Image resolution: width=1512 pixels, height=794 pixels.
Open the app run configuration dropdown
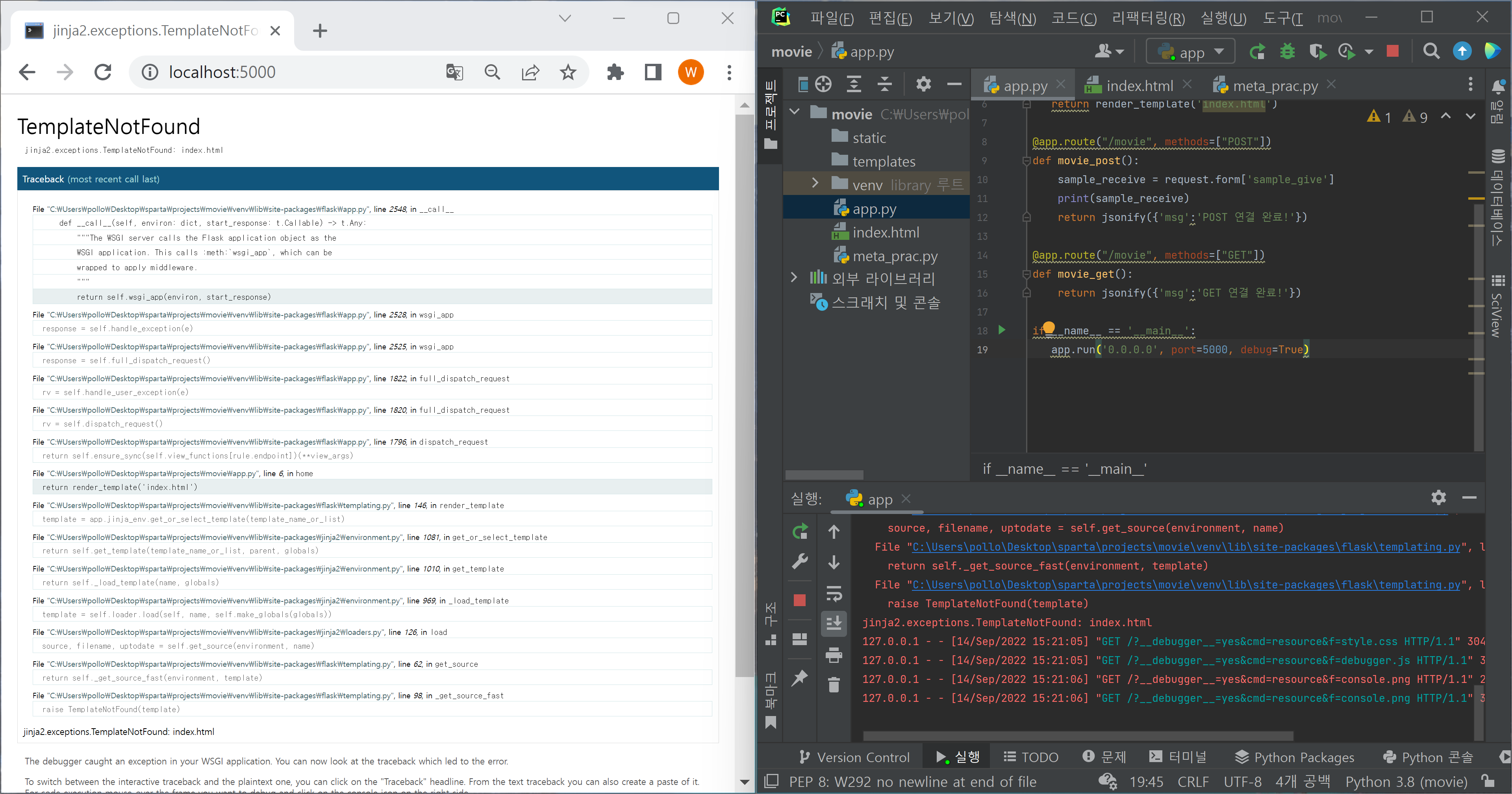coord(1190,52)
